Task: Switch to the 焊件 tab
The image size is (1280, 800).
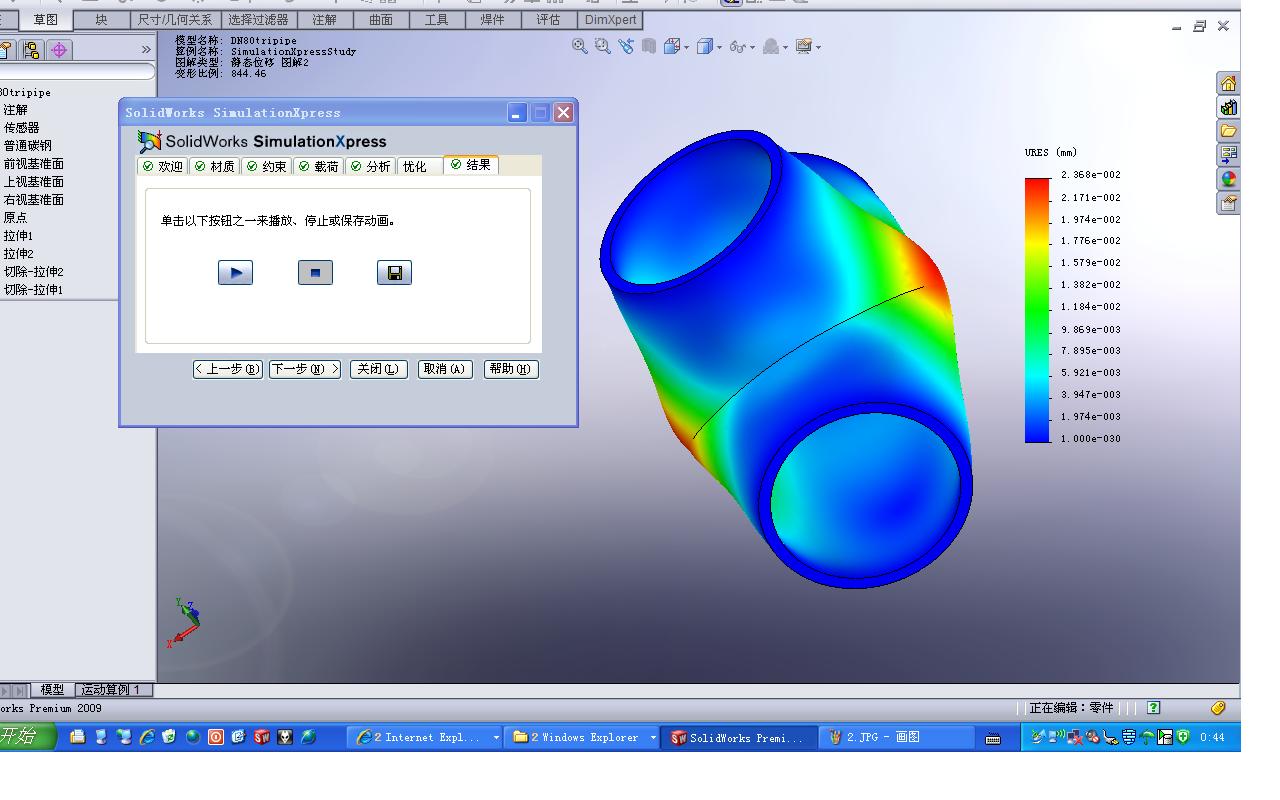Action: coord(492,20)
